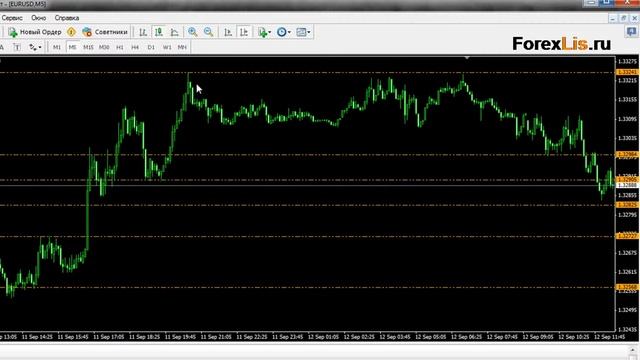Click the 1.32495 price axis label
The image size is (640, 360).
pyautogui.click(x=627, y=310)
